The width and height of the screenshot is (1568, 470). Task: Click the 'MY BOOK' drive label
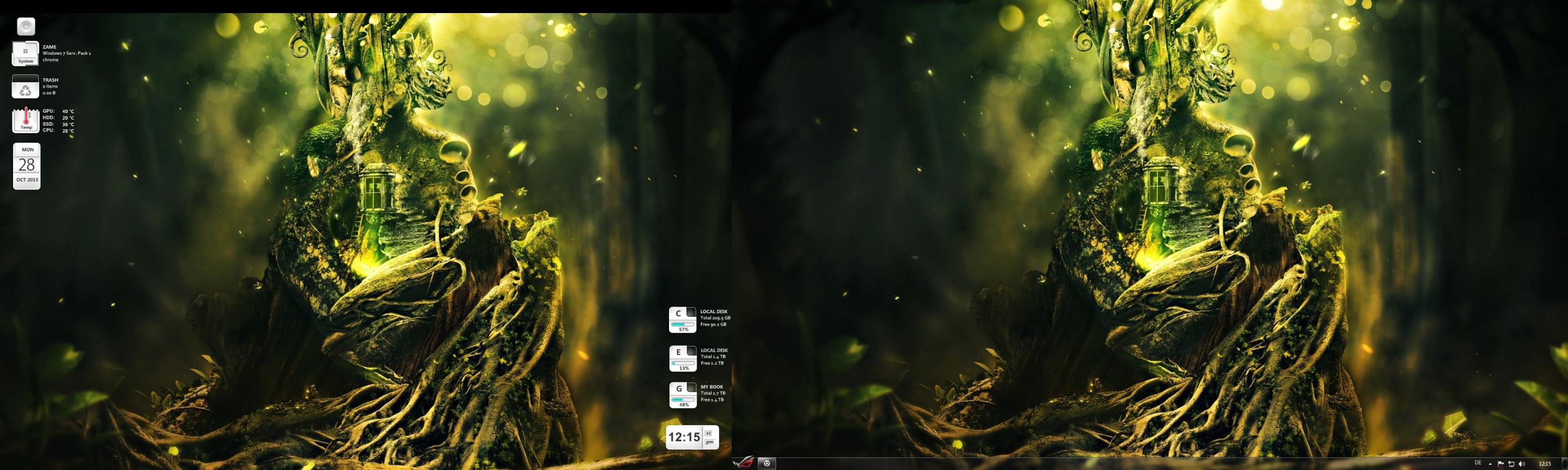coord(711,386)
